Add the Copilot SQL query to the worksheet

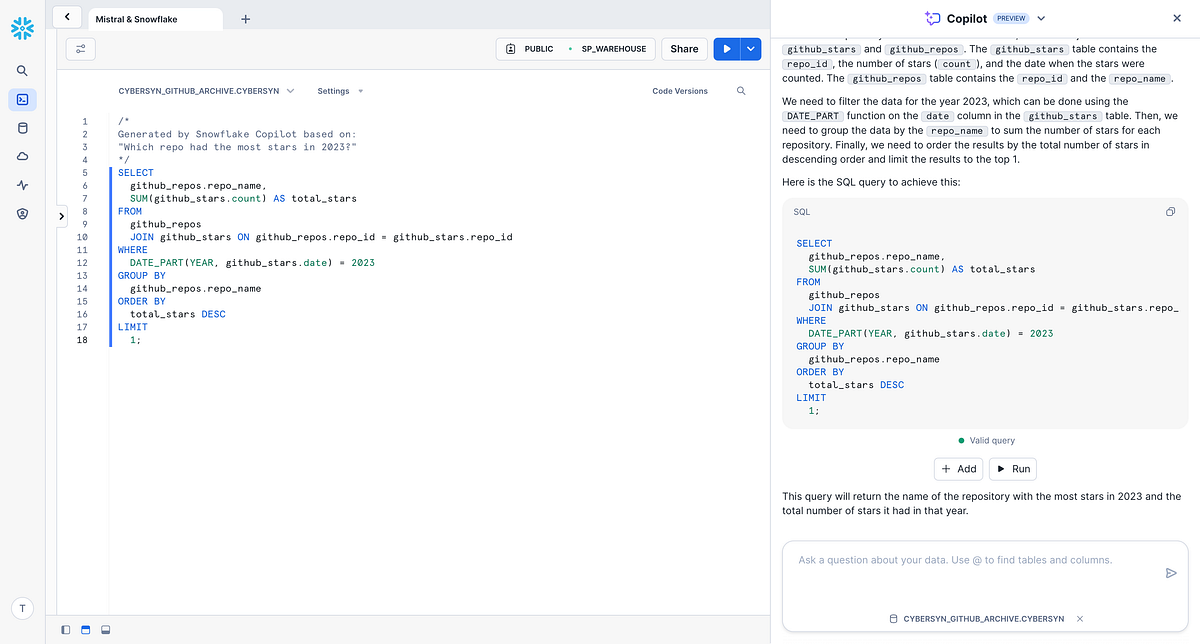click(958, 468)
